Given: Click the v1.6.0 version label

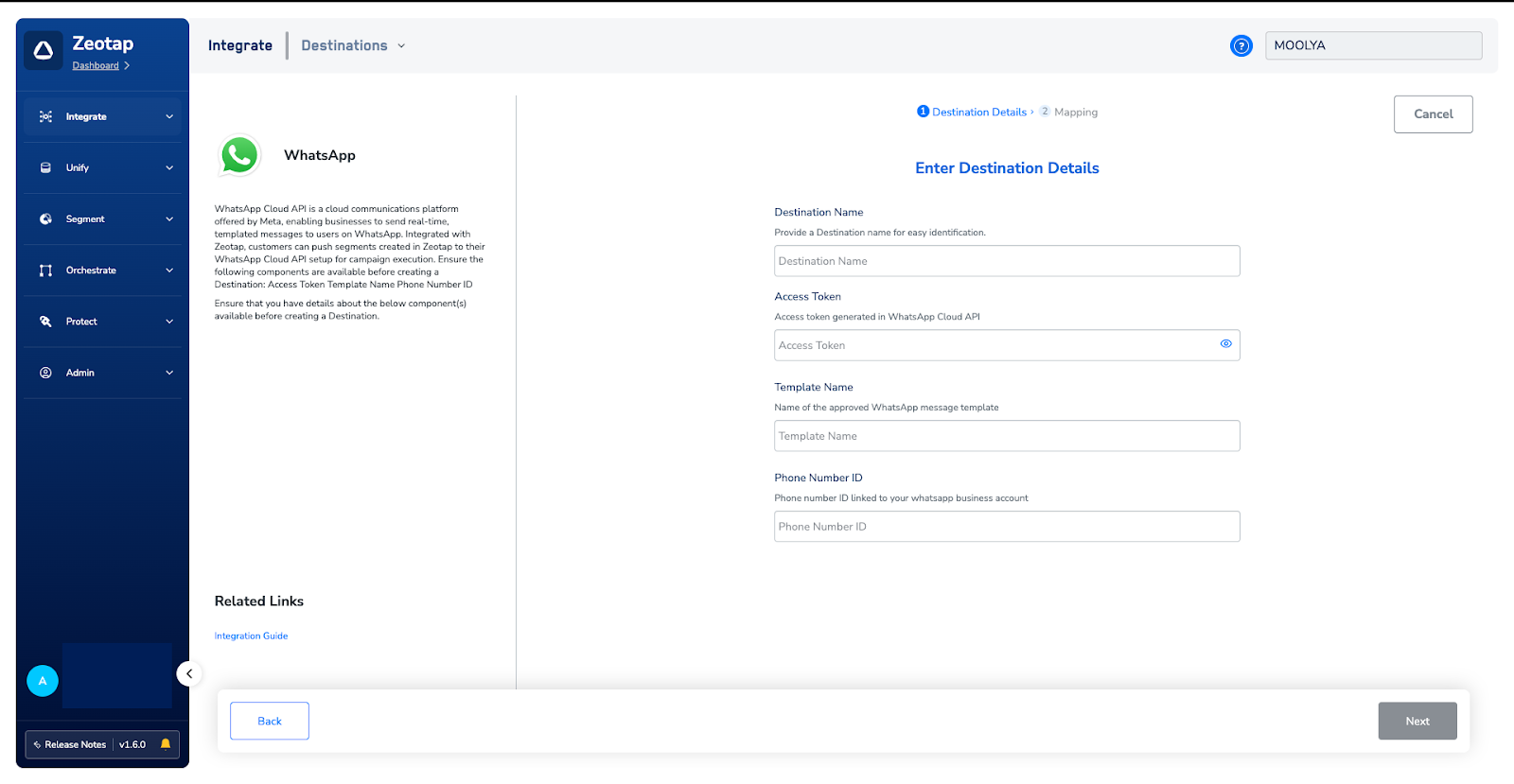Looking at the screenshot, I should point(132,745).
